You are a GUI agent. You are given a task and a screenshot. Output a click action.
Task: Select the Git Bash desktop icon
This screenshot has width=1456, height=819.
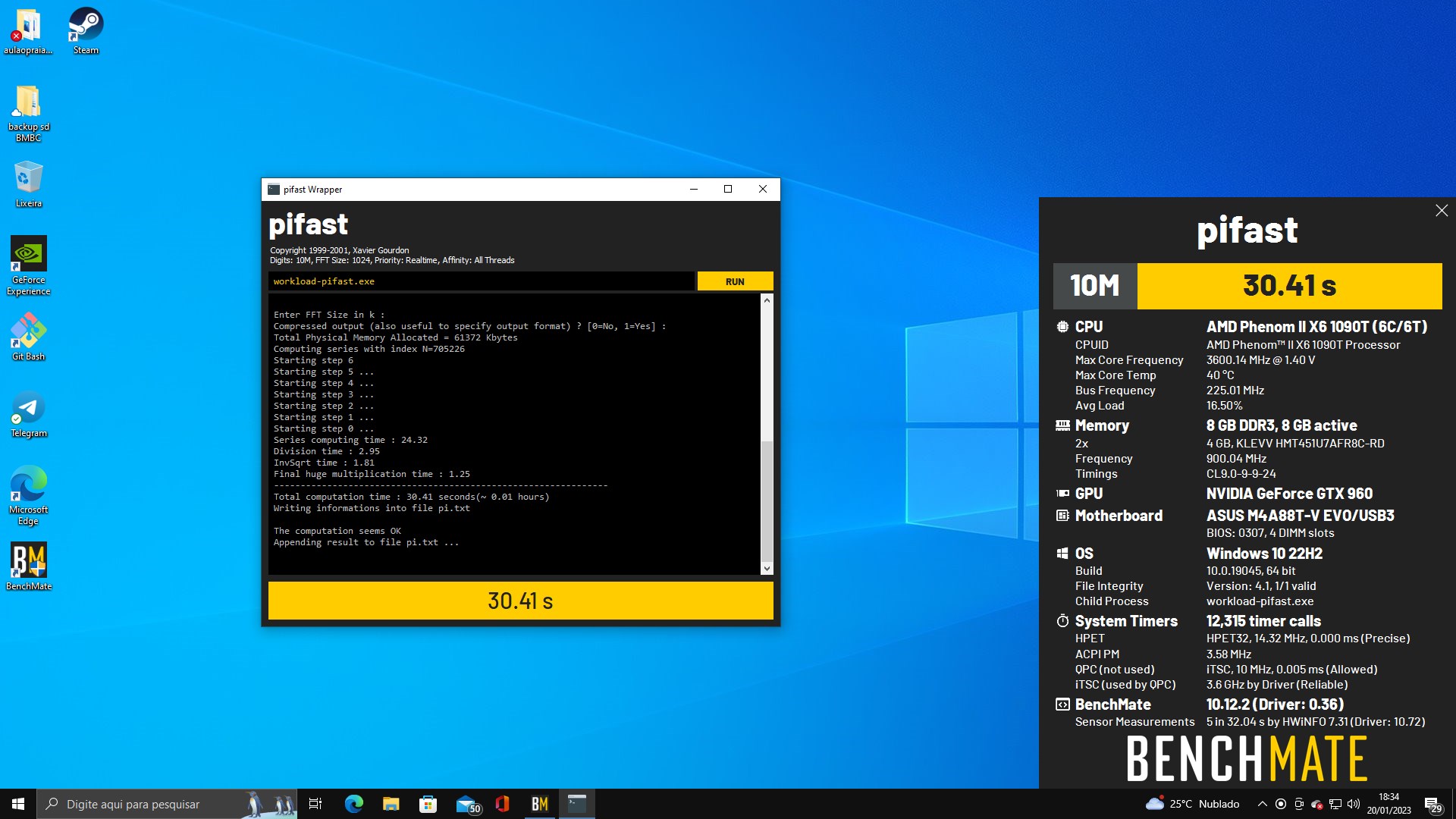point(28,337)
